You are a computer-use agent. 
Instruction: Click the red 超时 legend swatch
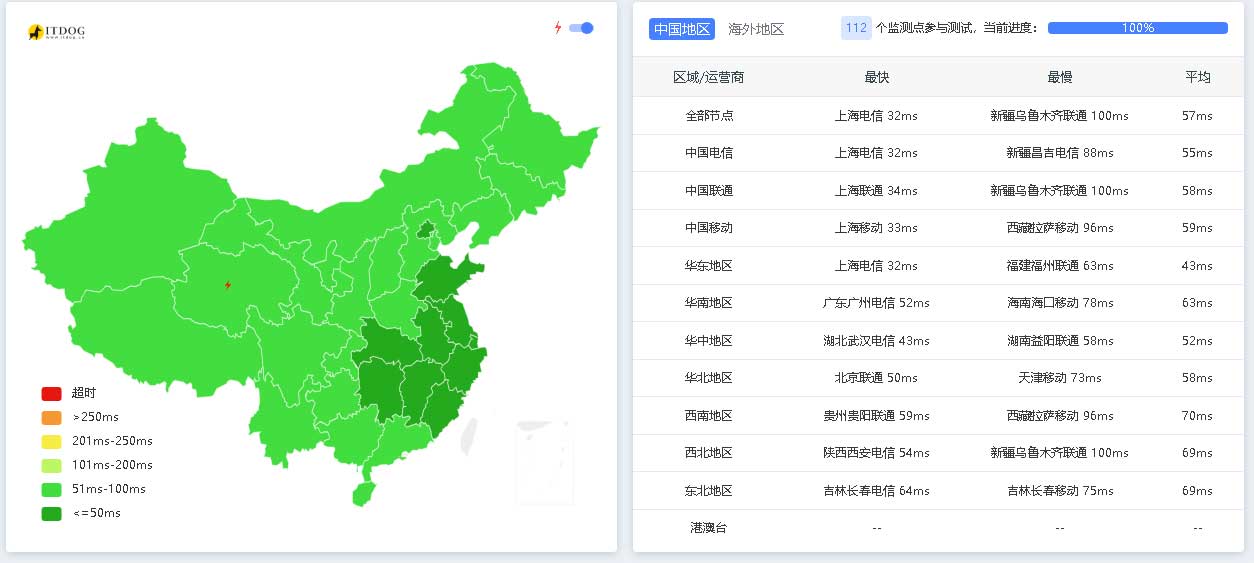click(51, 393)
